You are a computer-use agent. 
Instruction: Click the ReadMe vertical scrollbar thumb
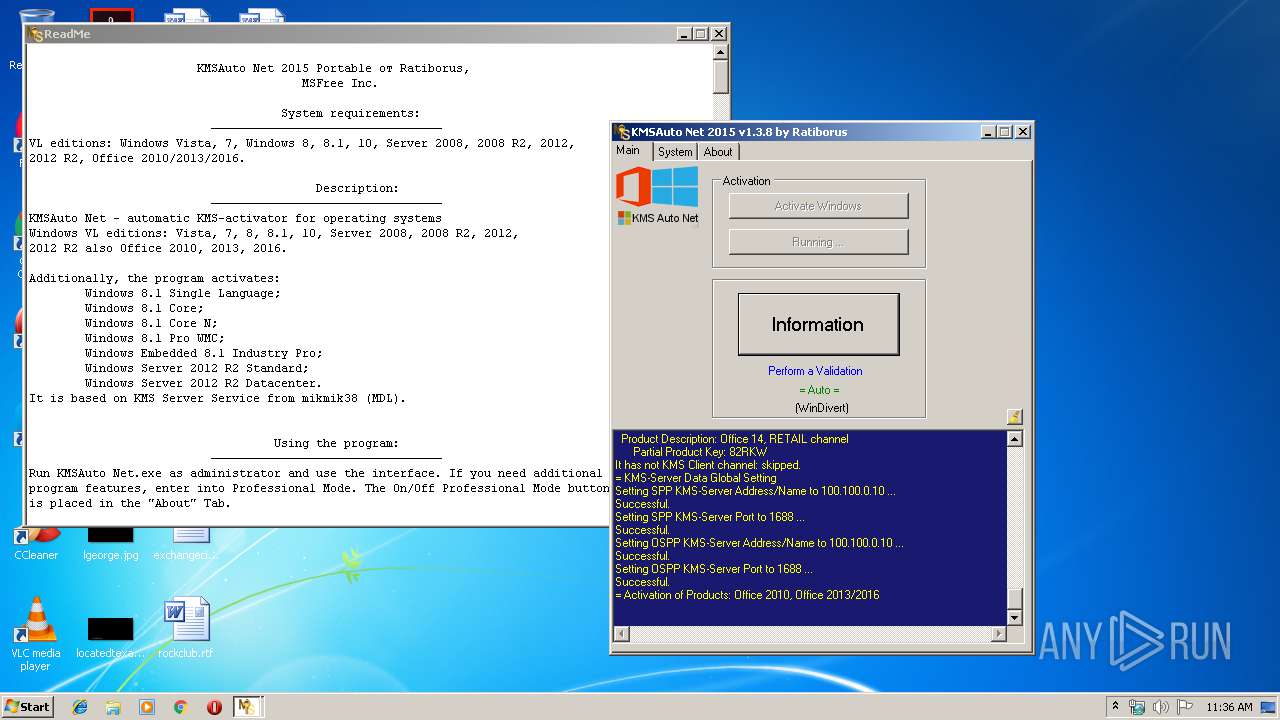coord(721,78)
